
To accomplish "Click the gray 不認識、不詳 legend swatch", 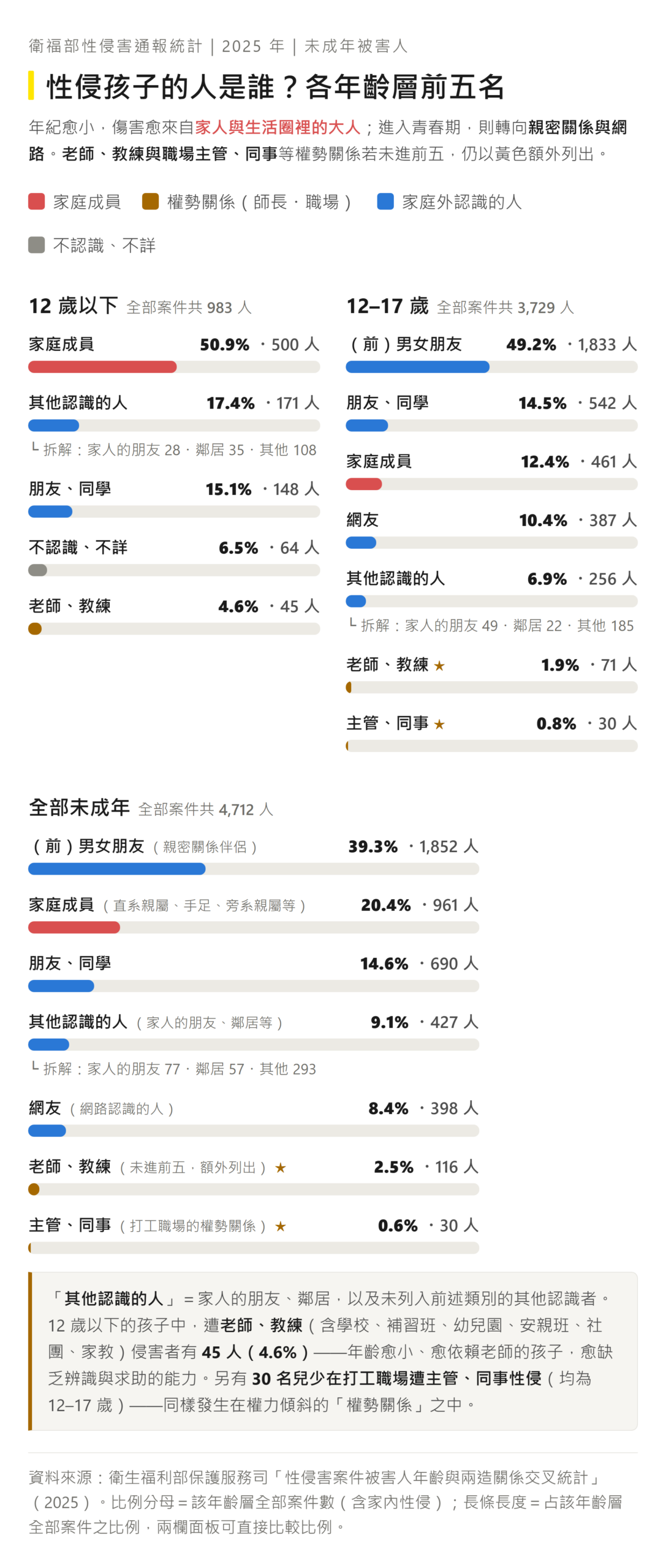I will [37, 244].
